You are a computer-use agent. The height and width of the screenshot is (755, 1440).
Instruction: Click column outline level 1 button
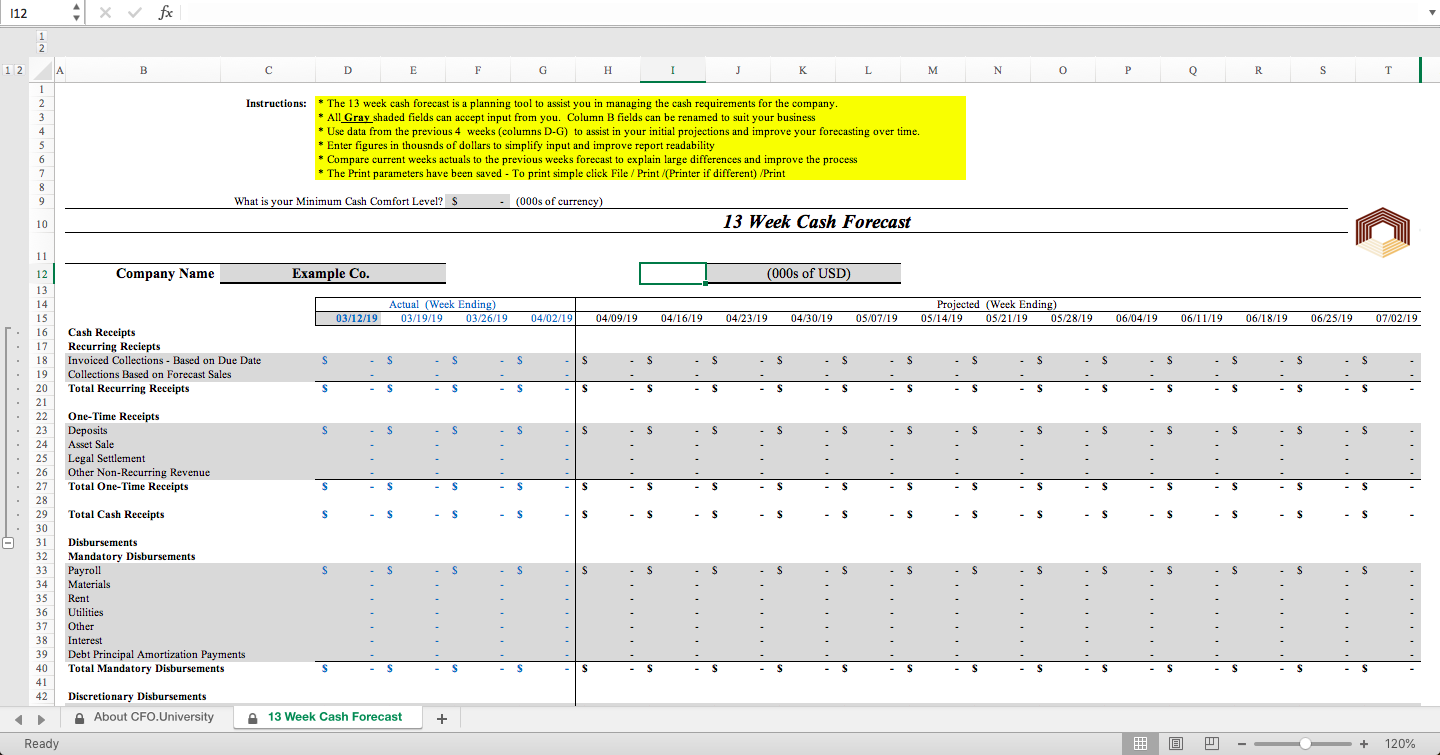(41, 35)
